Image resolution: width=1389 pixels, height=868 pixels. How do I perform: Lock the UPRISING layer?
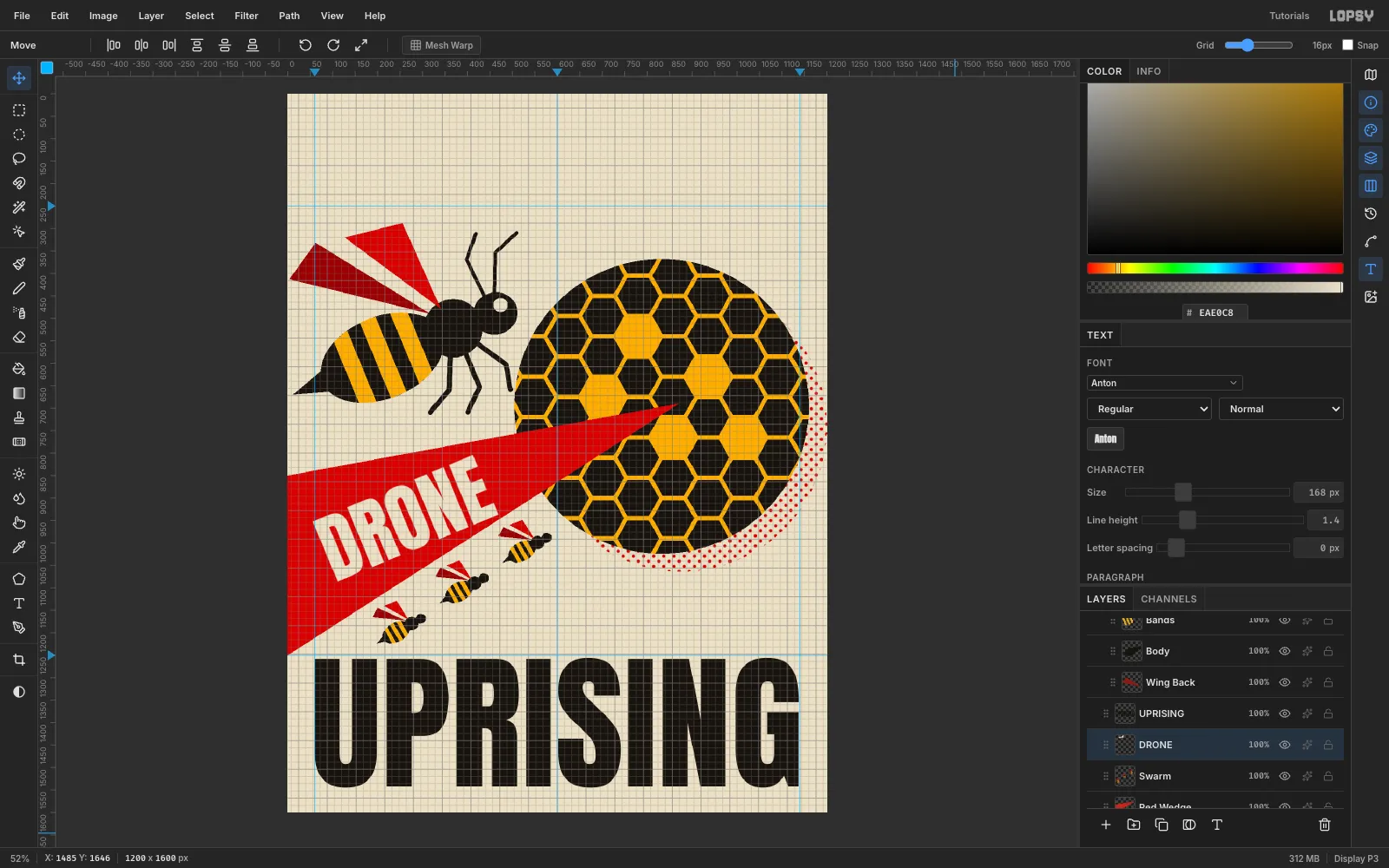pyautogui.click(x=1328, y=713)
